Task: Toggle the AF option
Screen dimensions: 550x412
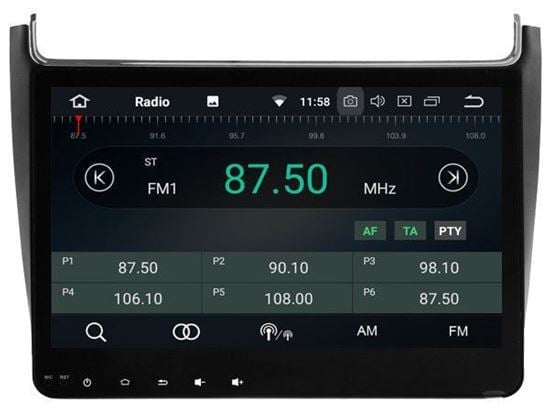Action: click(370, 231)
